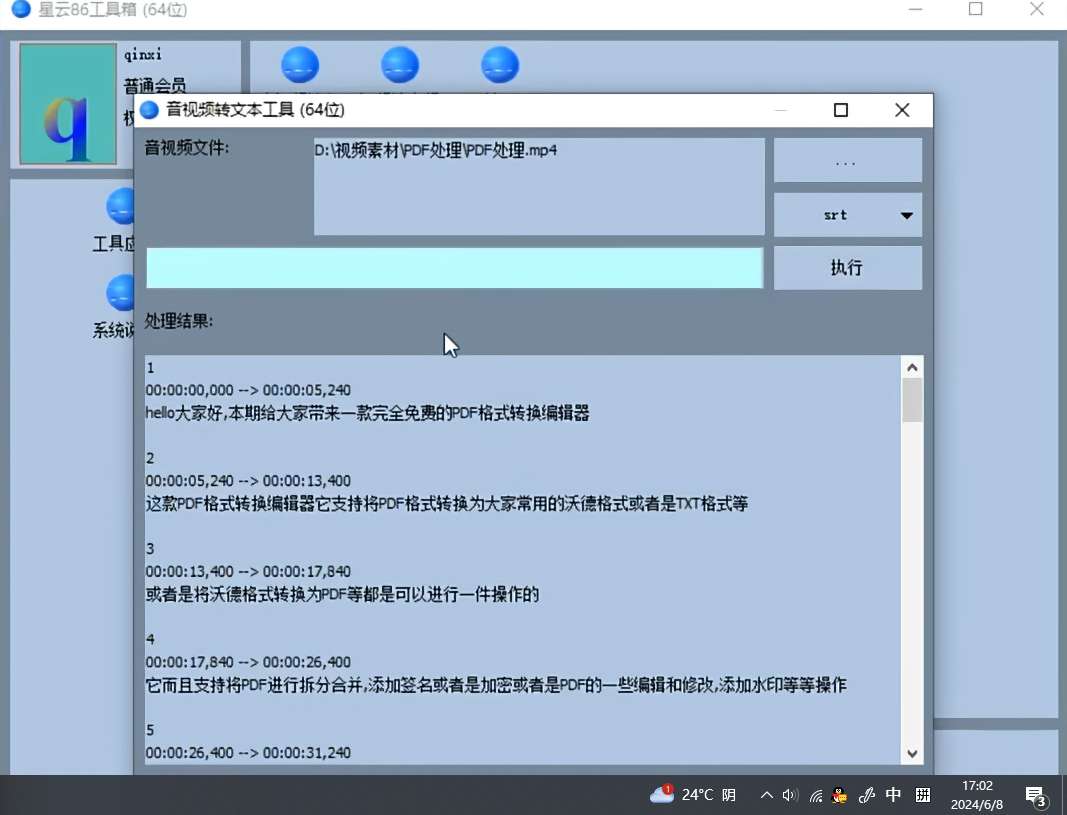This screenshot has width=1067, height=815.
Task: Click the qinxi user avatar picture
Action: click(68, 104)
